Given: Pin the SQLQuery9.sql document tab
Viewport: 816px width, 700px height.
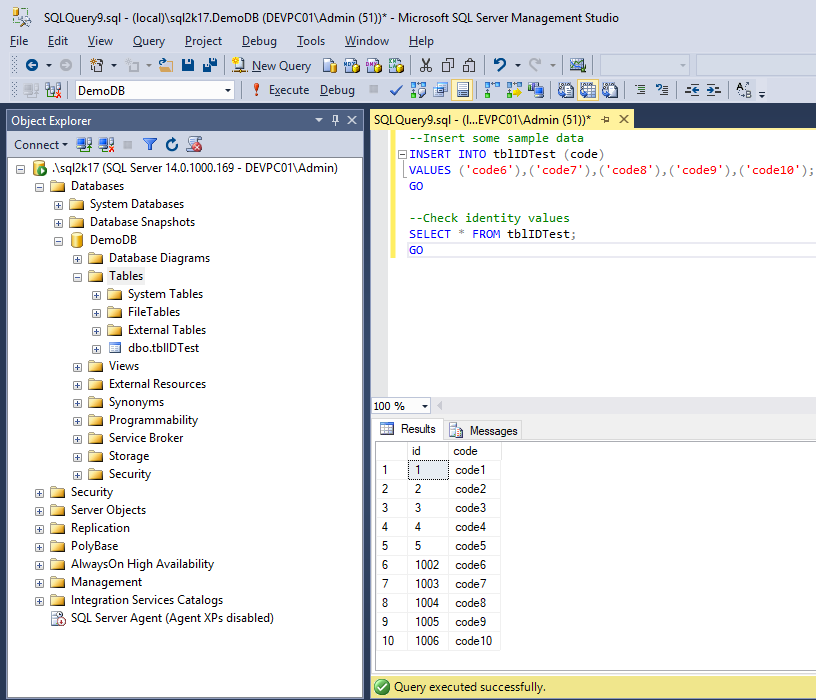Looking at the screenshot, I should (605, 120).
